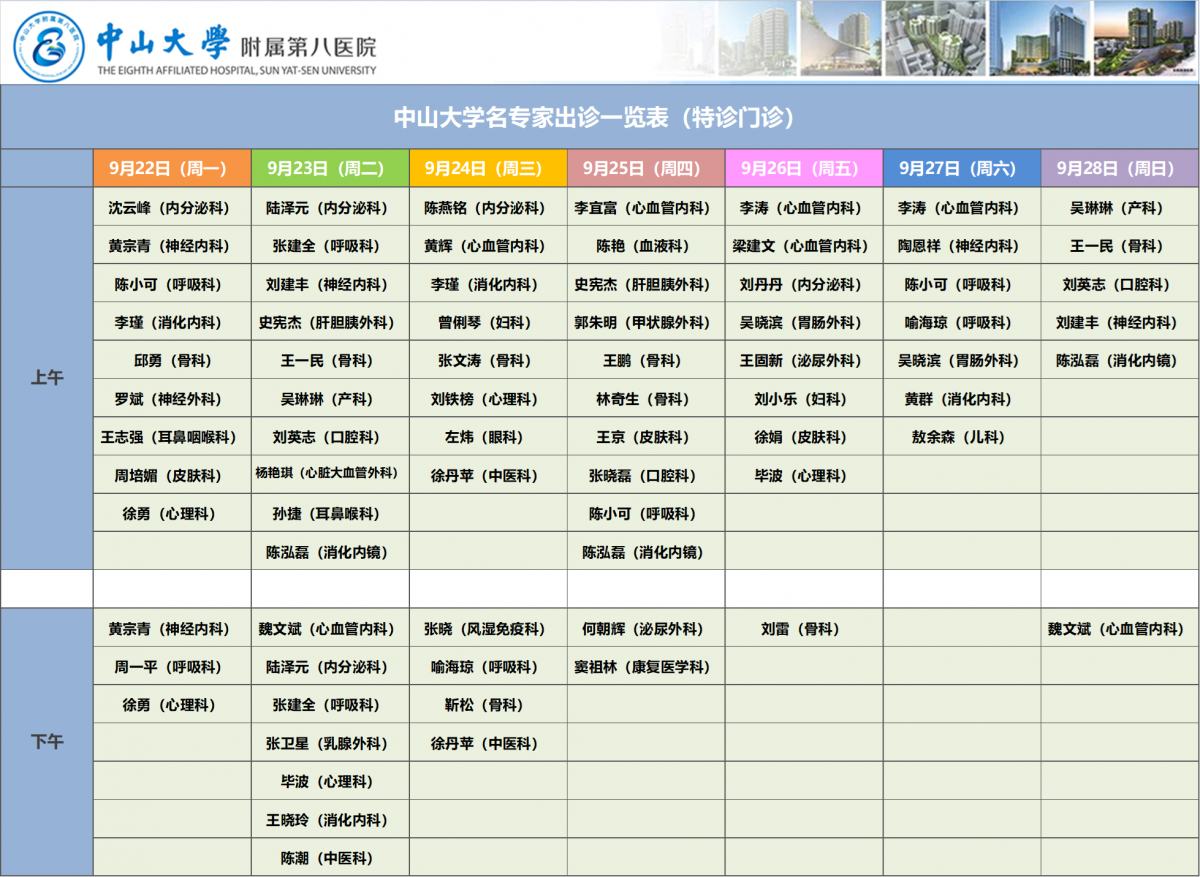Image resolution: width=1200 pixels, height=877 pixels.
Task: Open the last building photo at the banner's end
Action: click(x=1146, y=38)
